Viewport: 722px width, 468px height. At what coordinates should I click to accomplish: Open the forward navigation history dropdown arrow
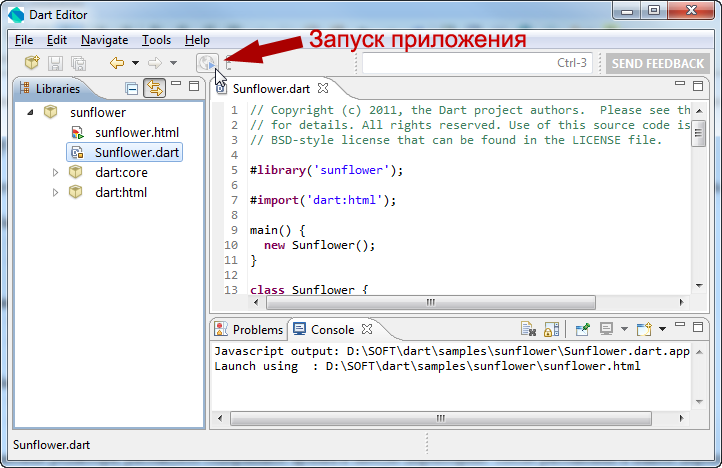tap(174, 63)
